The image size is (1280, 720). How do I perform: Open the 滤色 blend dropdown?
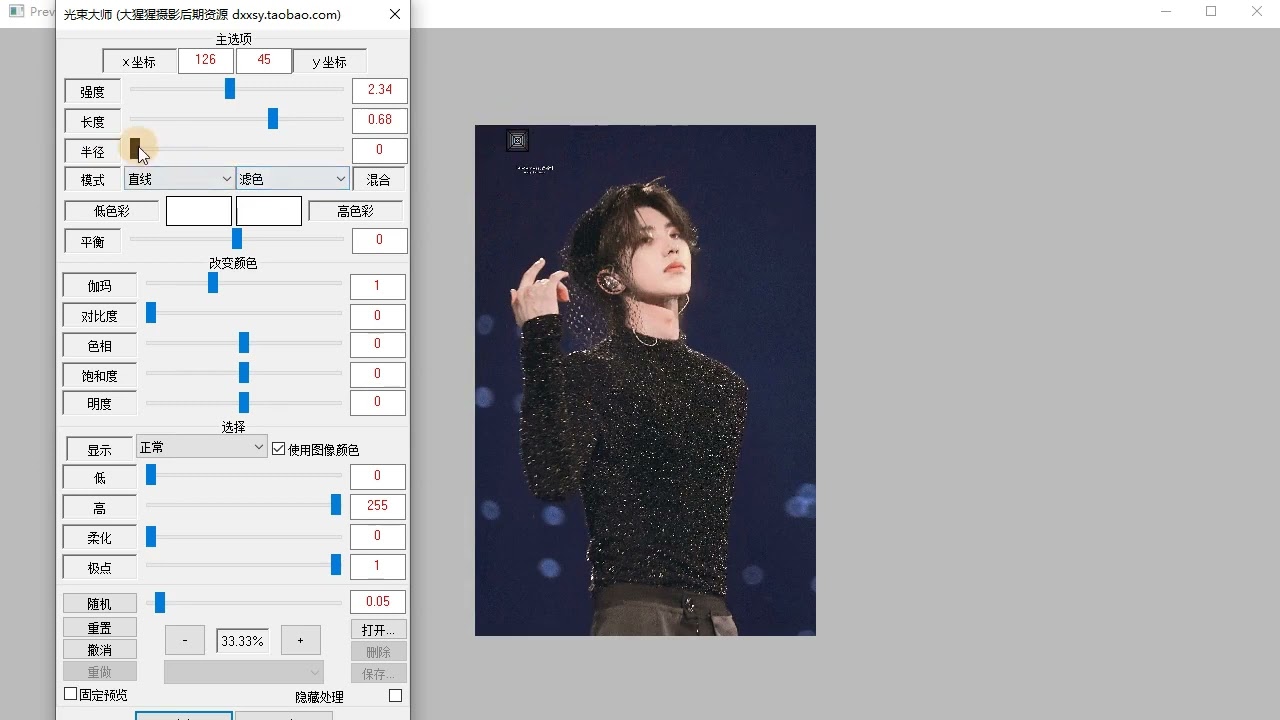tap(293, 179)
